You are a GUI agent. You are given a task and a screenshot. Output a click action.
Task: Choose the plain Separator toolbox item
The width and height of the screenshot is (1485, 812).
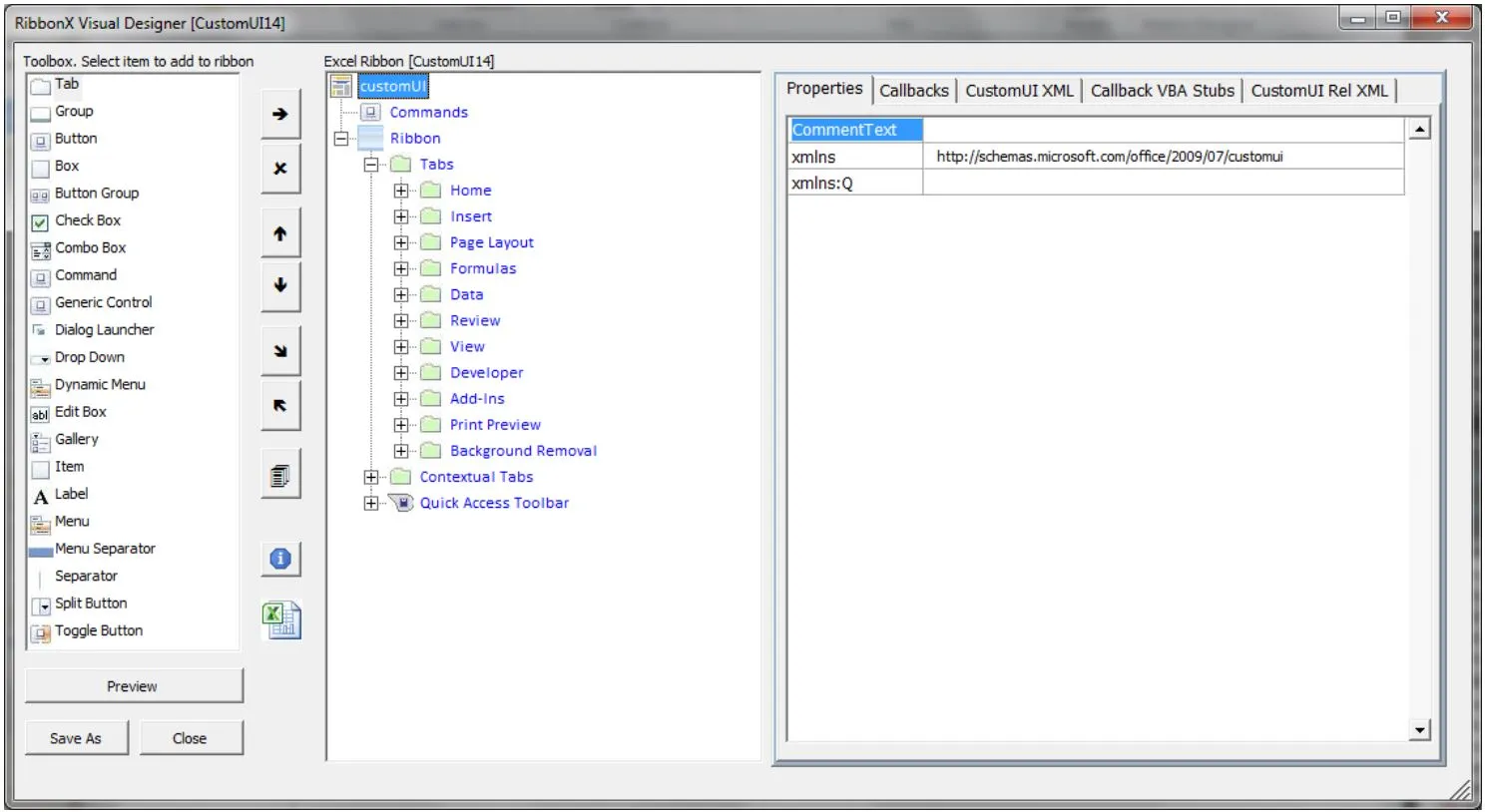tap(86, 577)
